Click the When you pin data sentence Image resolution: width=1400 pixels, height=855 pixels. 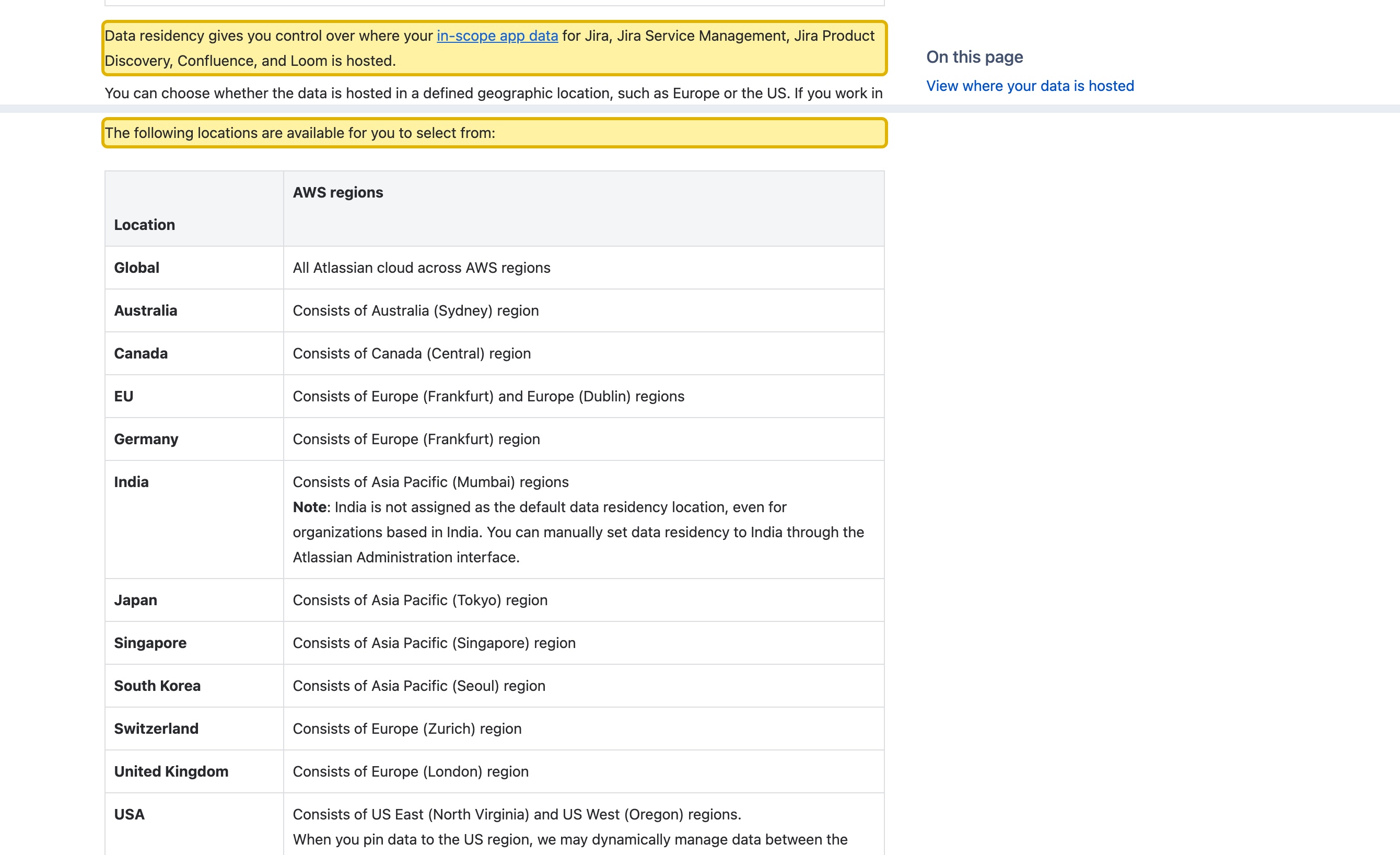[x=570, y=840]
